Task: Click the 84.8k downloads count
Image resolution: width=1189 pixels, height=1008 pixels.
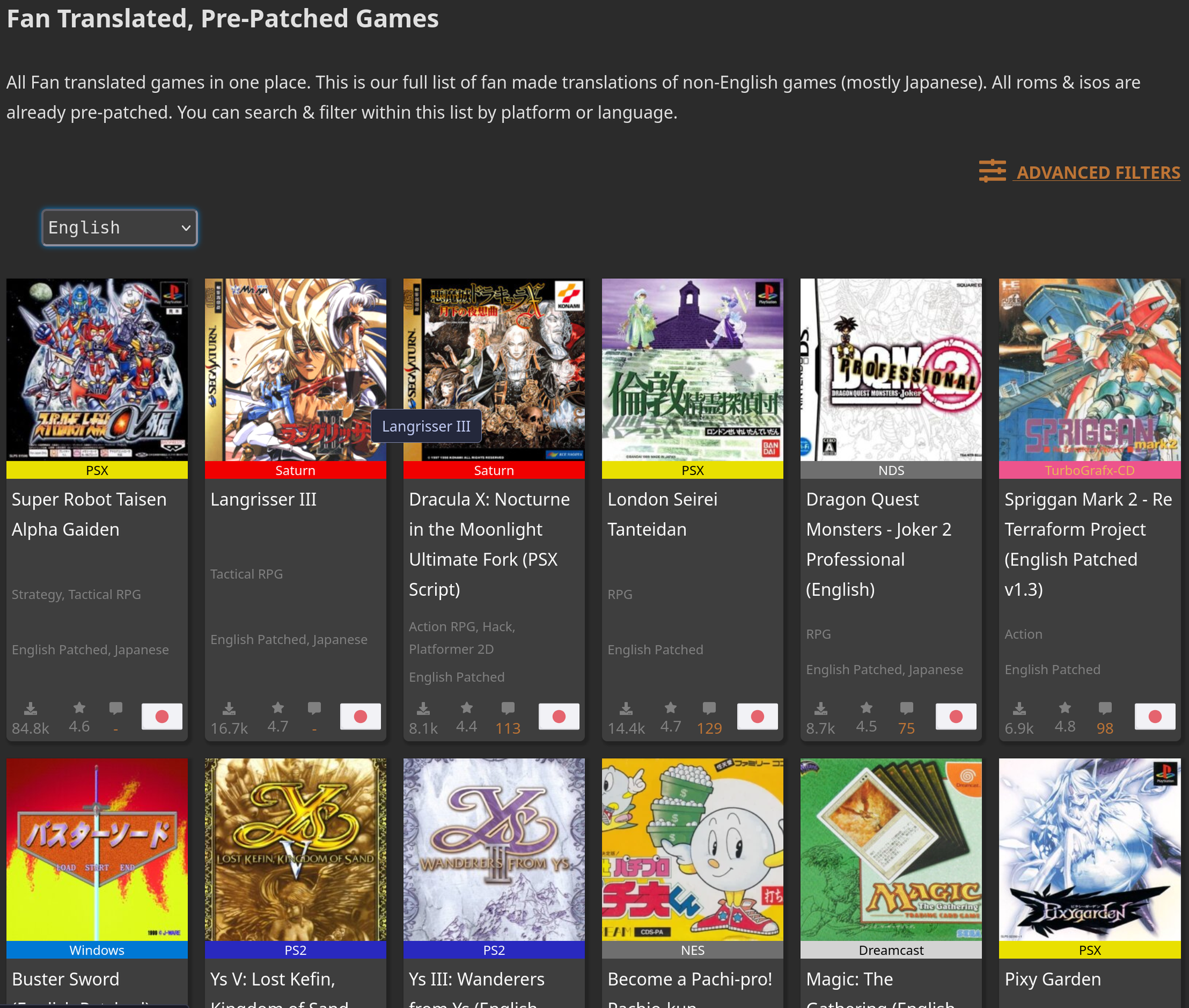Action: (x=30, y=728)
